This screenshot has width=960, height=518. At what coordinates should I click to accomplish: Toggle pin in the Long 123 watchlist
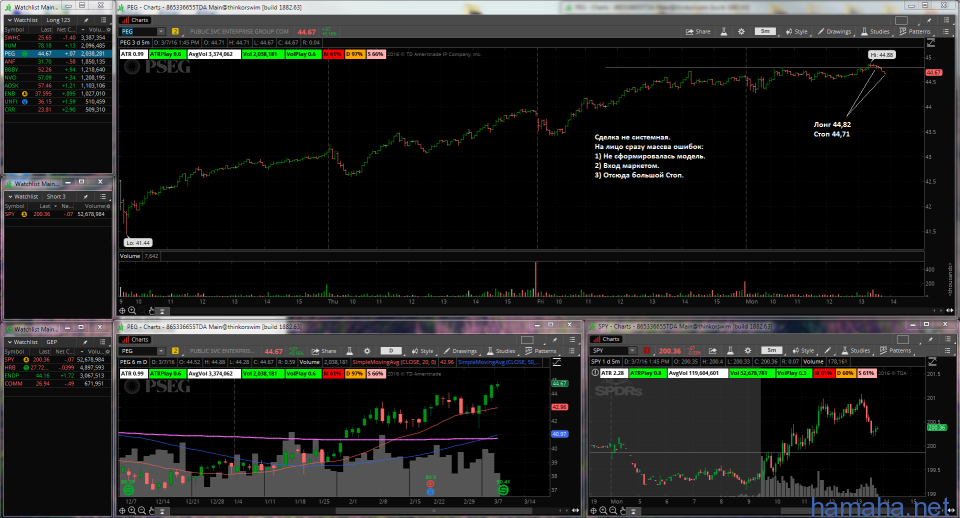[x=86, y=20]
